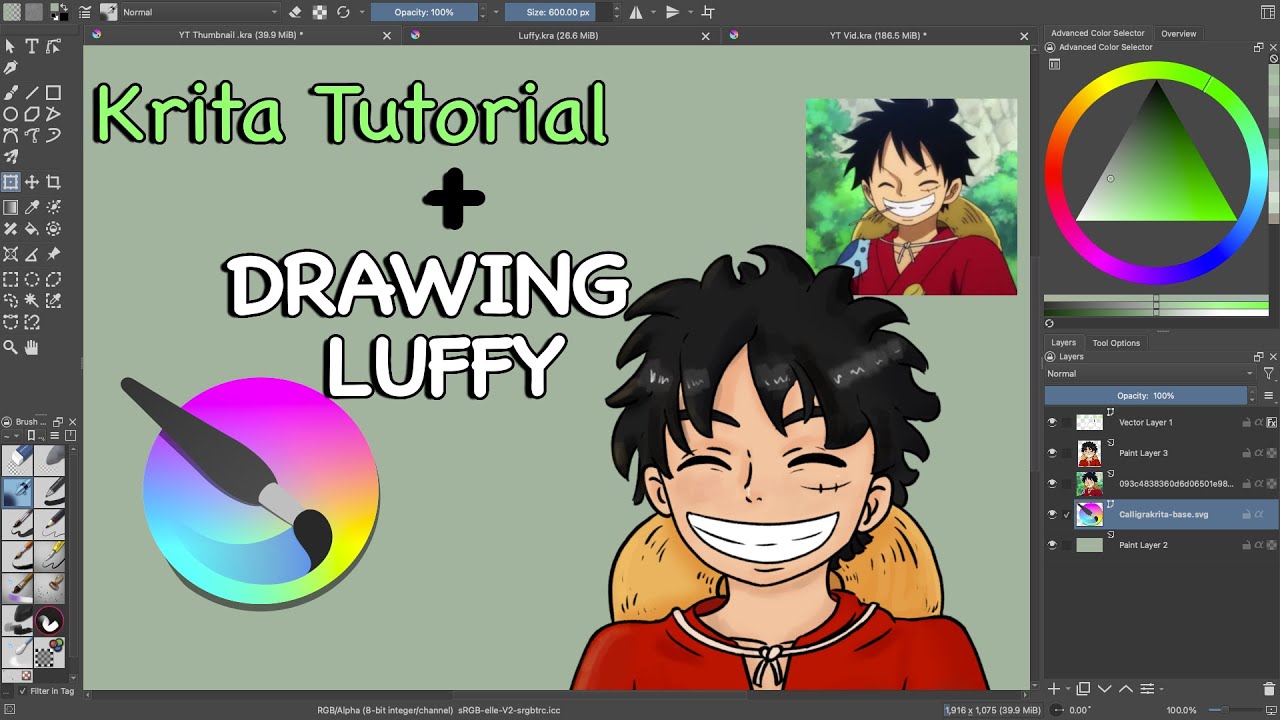Select the Zoom magnifier tool

click(x=11, y=347)
